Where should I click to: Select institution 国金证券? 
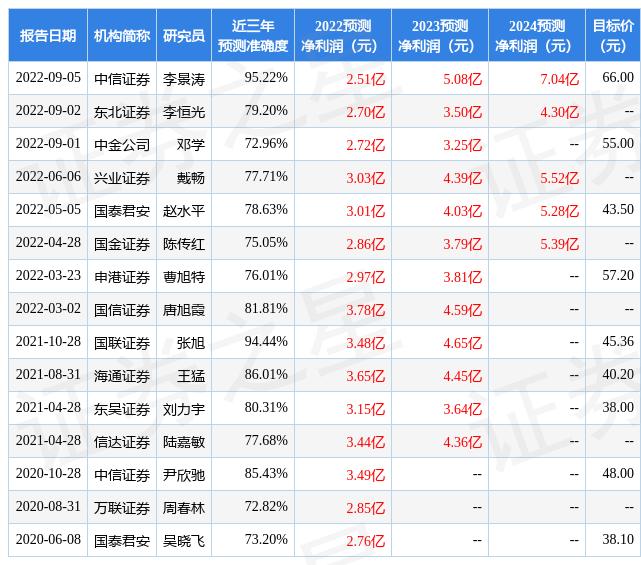click(122, 244)
